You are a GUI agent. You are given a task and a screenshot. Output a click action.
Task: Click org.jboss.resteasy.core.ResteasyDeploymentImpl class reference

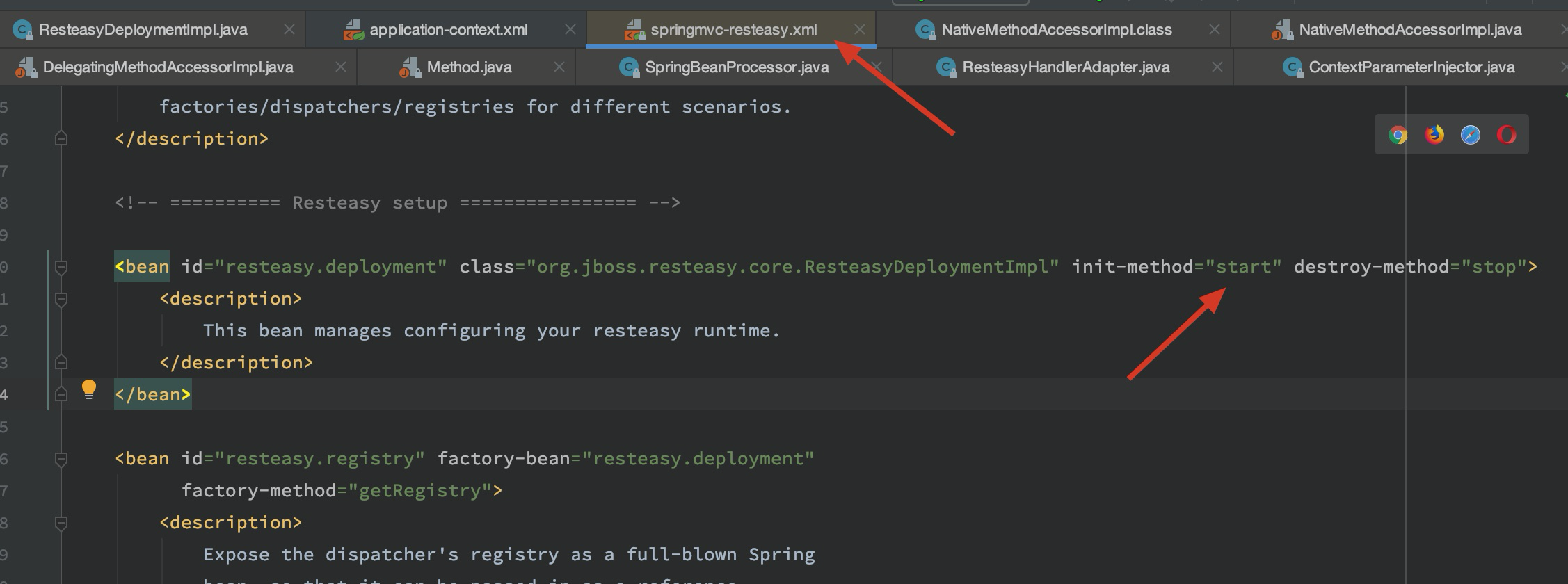pyautogui.click(x=792, y=267)
